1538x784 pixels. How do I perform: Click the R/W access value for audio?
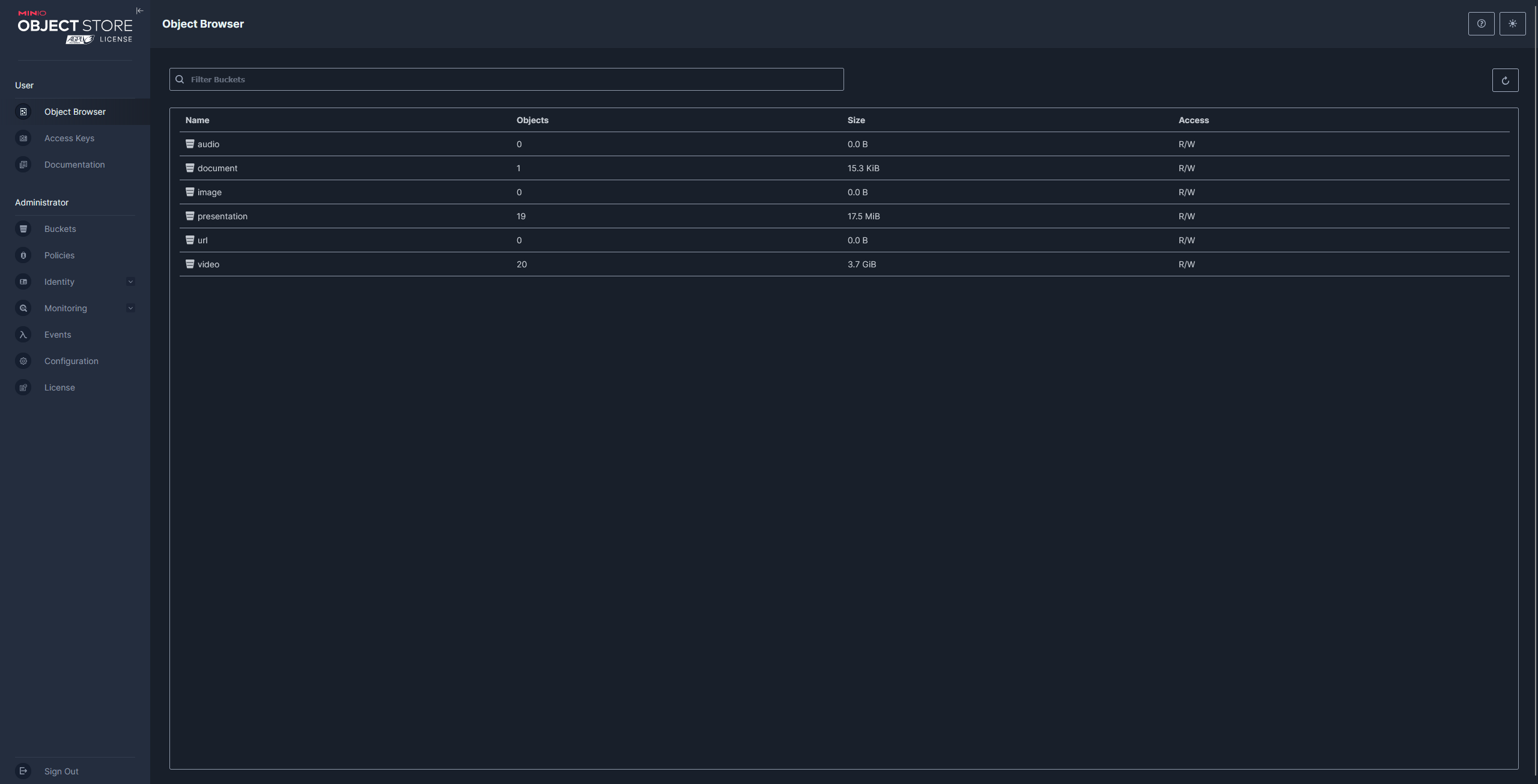pyautogui.click(x=1187, y=144)
